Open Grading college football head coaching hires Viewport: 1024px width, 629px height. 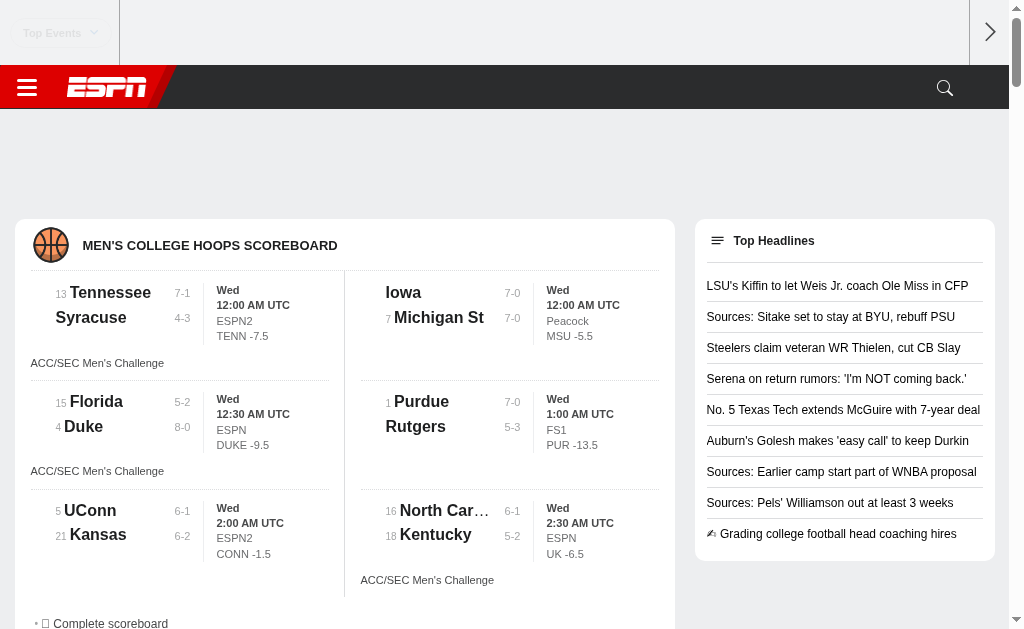click(x=837, y=534)
